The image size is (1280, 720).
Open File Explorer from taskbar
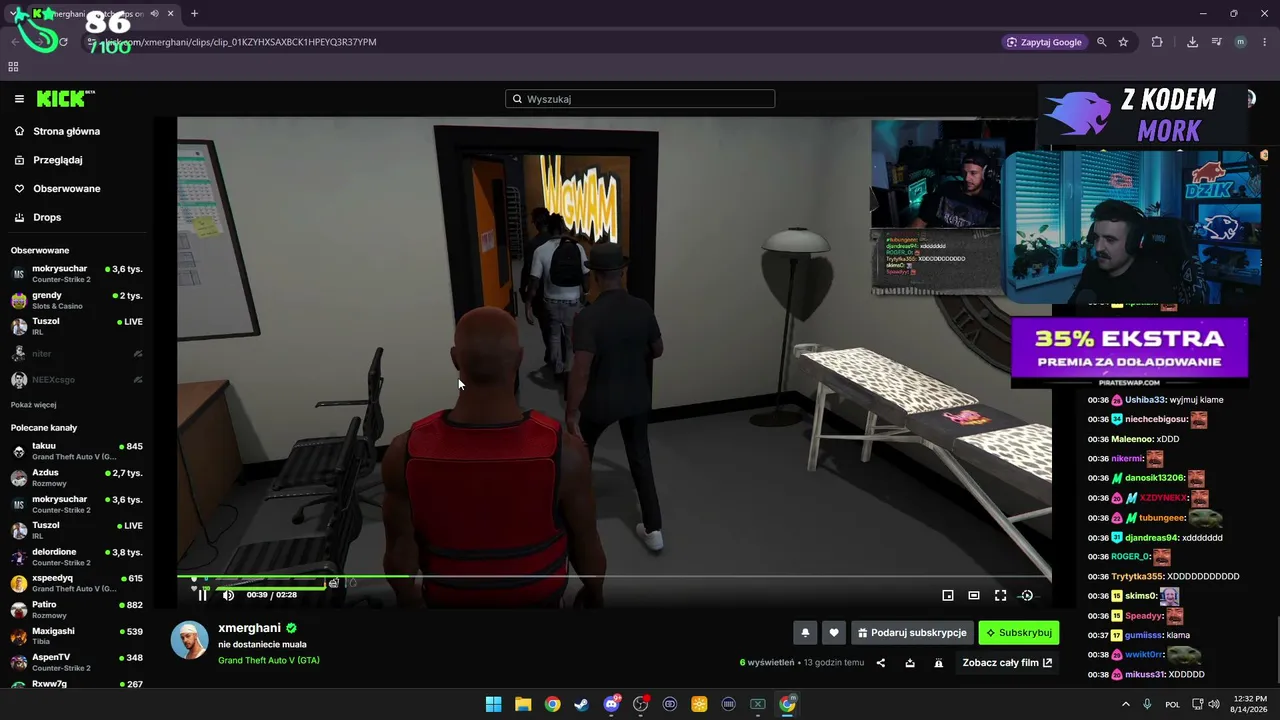(x=523, y=704)
